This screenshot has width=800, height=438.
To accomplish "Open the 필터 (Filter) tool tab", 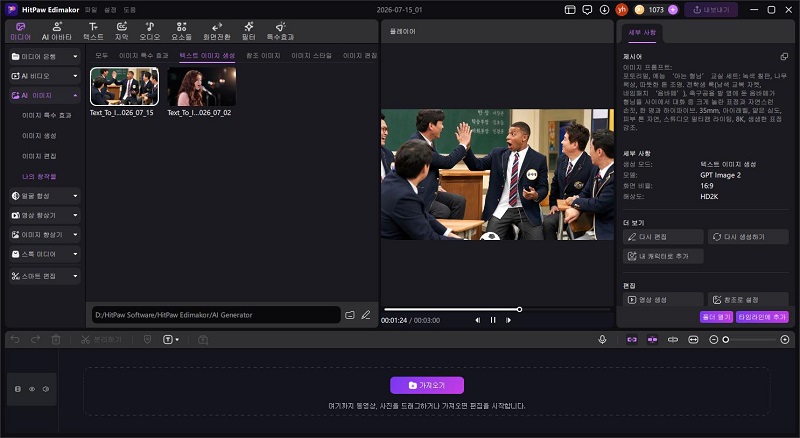I will click(x=248, y=31).
